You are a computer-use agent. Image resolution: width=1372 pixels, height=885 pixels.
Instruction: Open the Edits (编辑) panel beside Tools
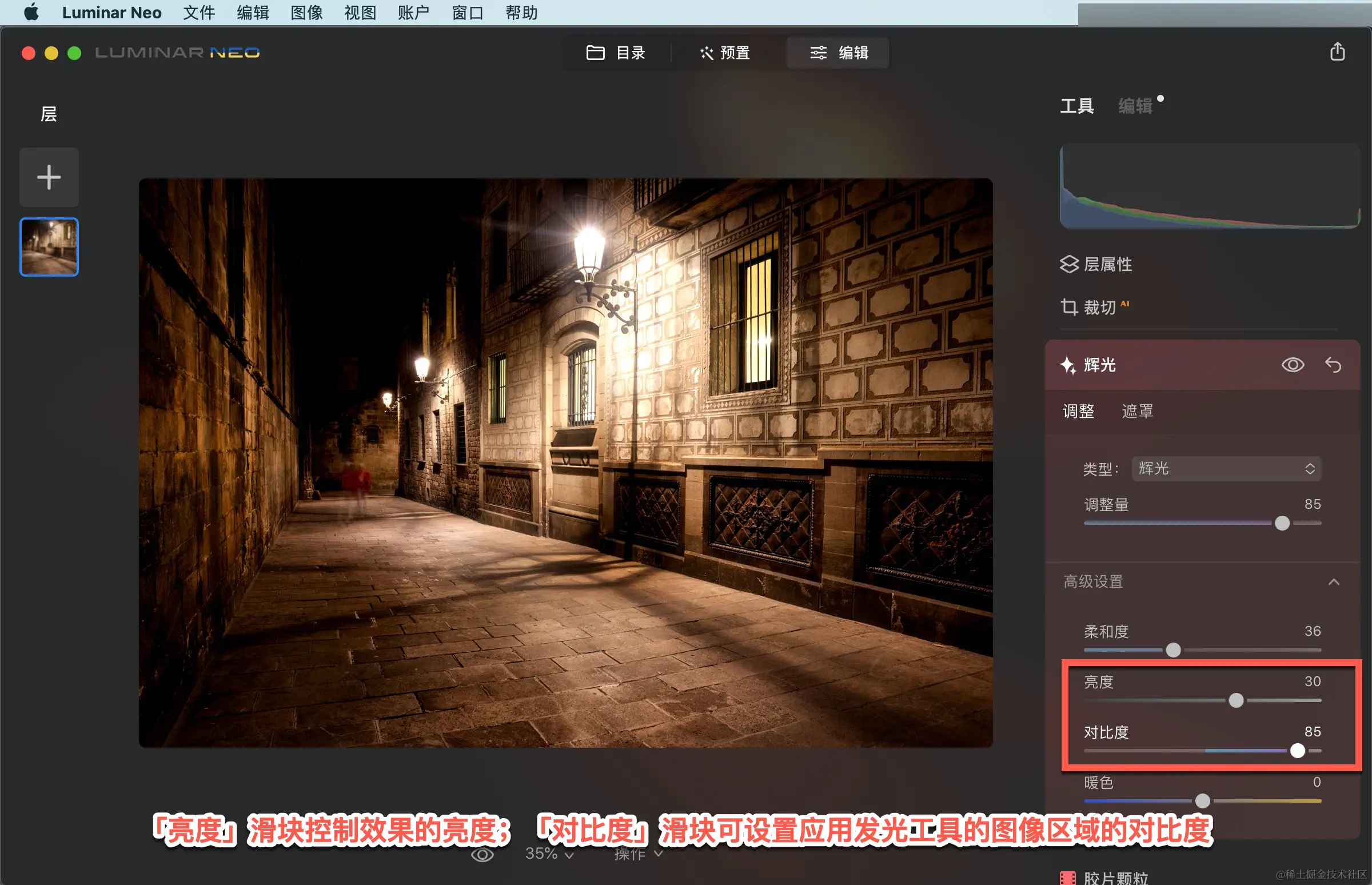click(x=1135, y=106)
